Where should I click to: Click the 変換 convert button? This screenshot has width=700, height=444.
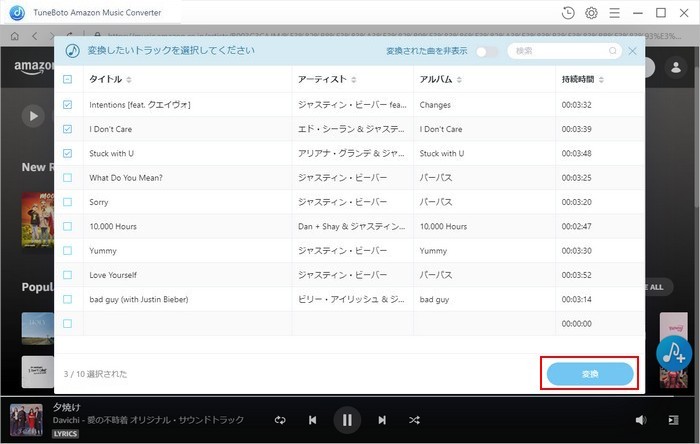click(x=590, y=374)
